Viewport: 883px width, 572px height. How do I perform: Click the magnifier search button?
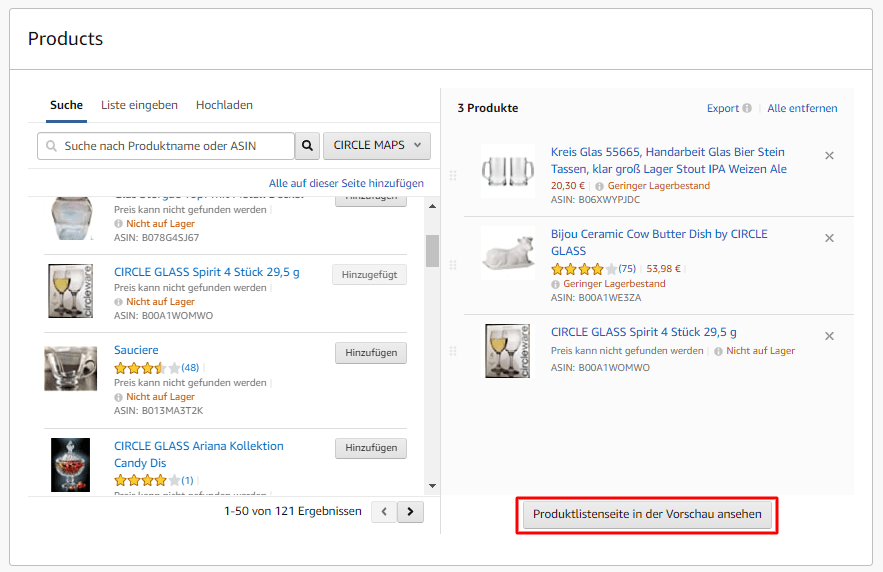307,146
